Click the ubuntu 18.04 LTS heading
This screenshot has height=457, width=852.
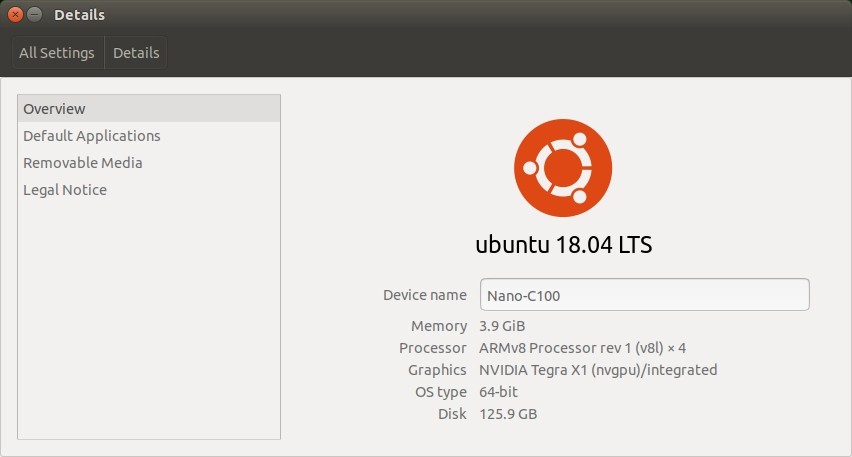[563, 245]
